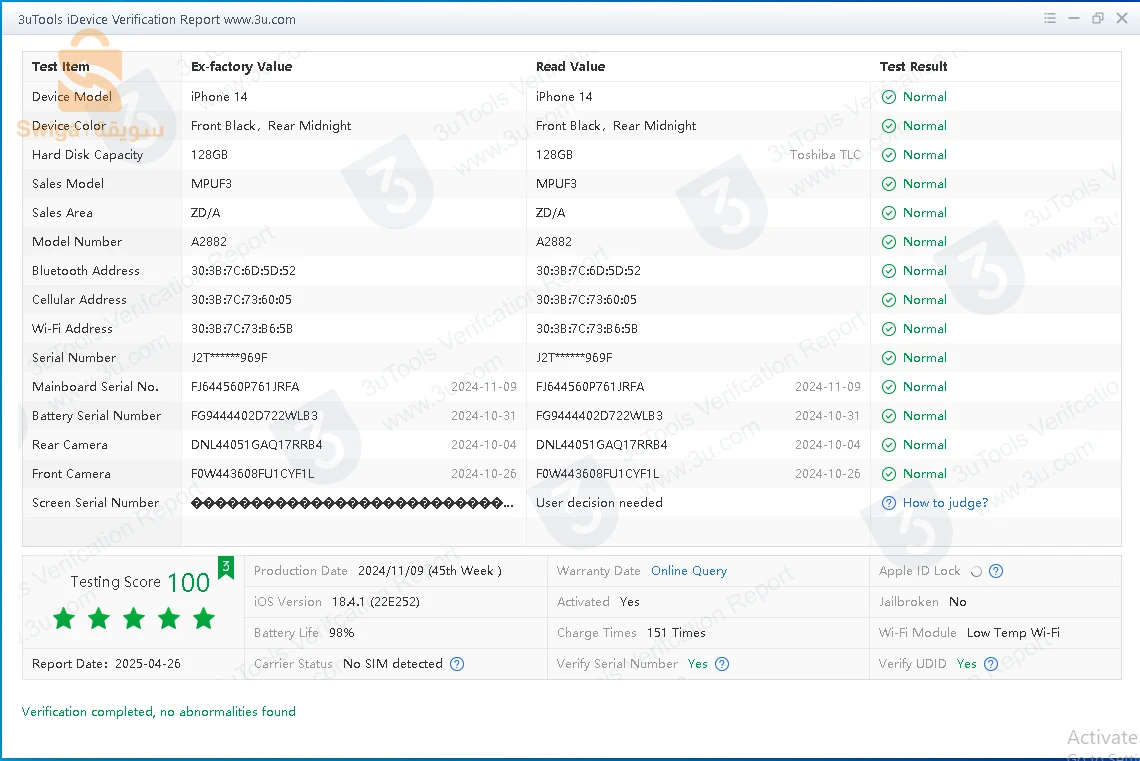Image resolution: width=1140 pixels, height=761 pixels.
Task: Click the Mainboard Serial No. checkmark icon
Action: coord(888,387)
